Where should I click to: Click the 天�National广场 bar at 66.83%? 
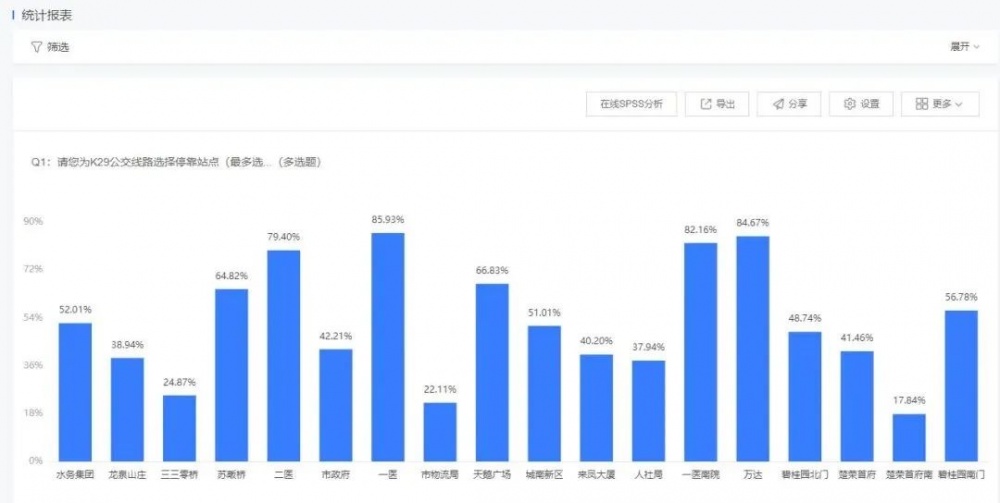(x=492, y=372)
